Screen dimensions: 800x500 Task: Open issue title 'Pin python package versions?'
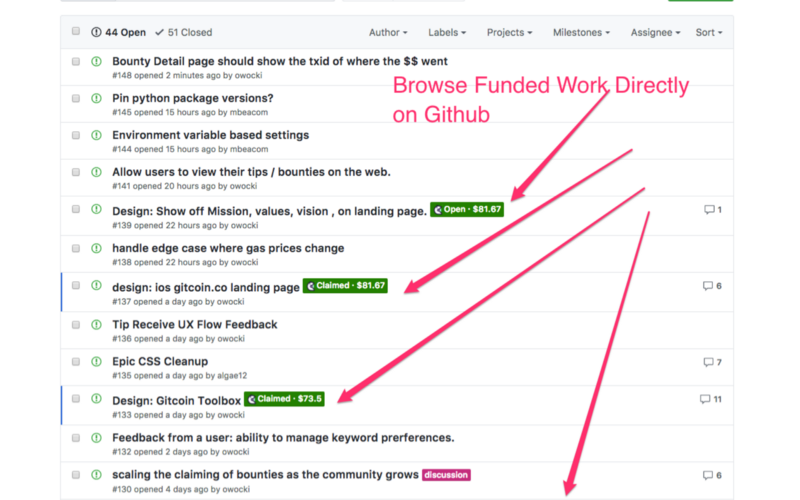click(x=193, y=98)
